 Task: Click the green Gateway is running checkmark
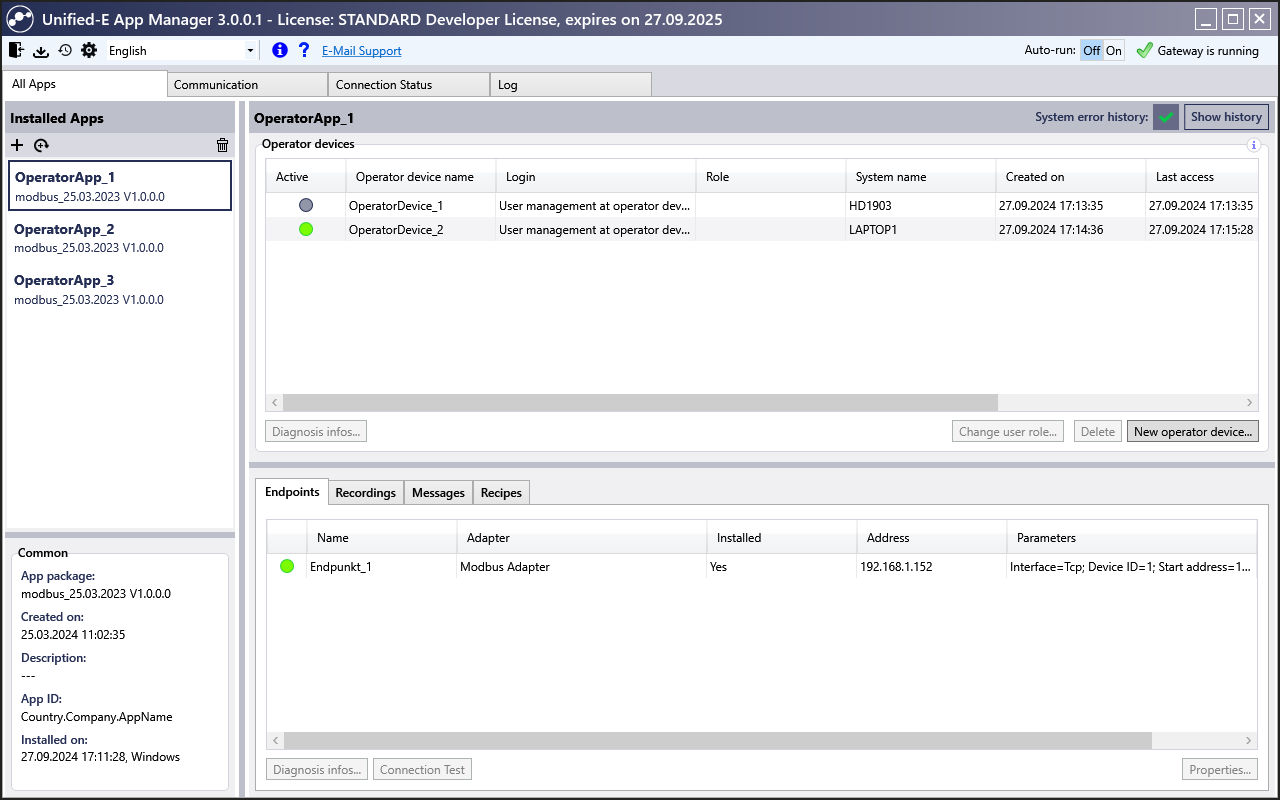1145,50
